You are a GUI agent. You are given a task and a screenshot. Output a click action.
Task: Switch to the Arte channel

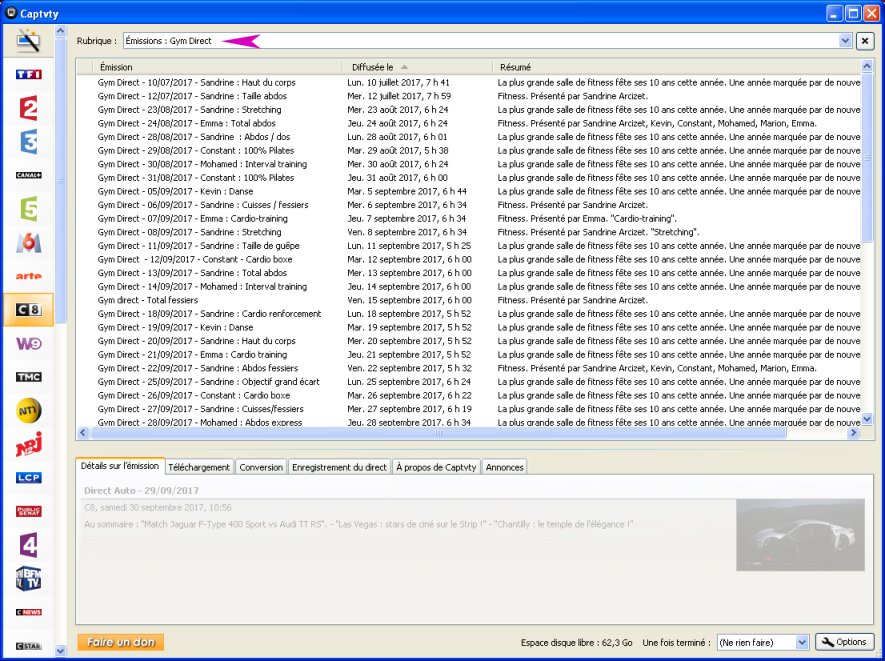click(28, 276)
